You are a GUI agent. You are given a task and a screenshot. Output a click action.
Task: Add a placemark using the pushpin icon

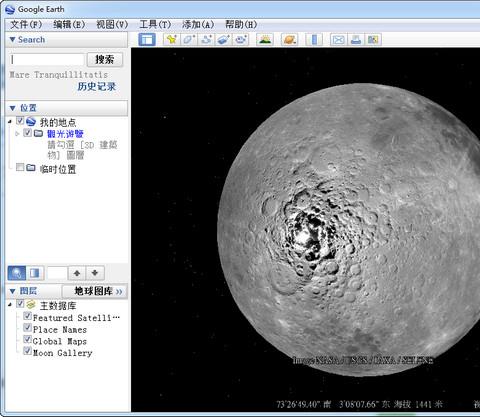(x=172, y=40)
